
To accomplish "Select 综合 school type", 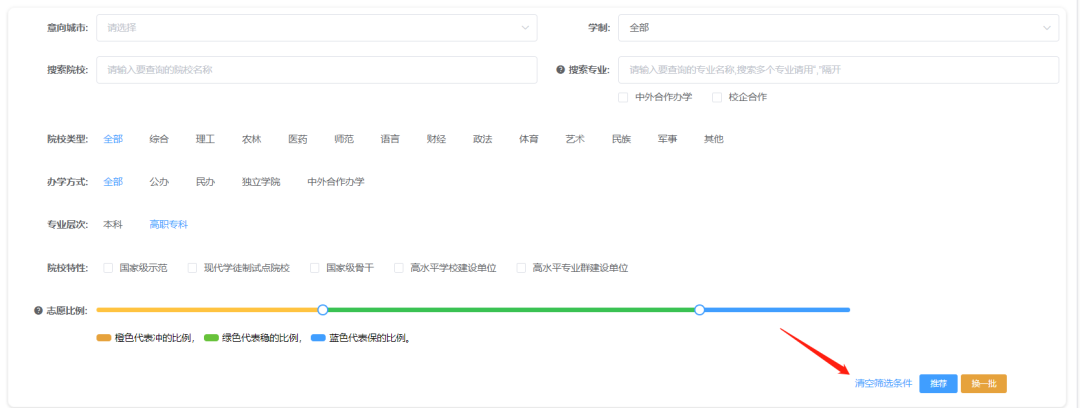I will point(159,139).
